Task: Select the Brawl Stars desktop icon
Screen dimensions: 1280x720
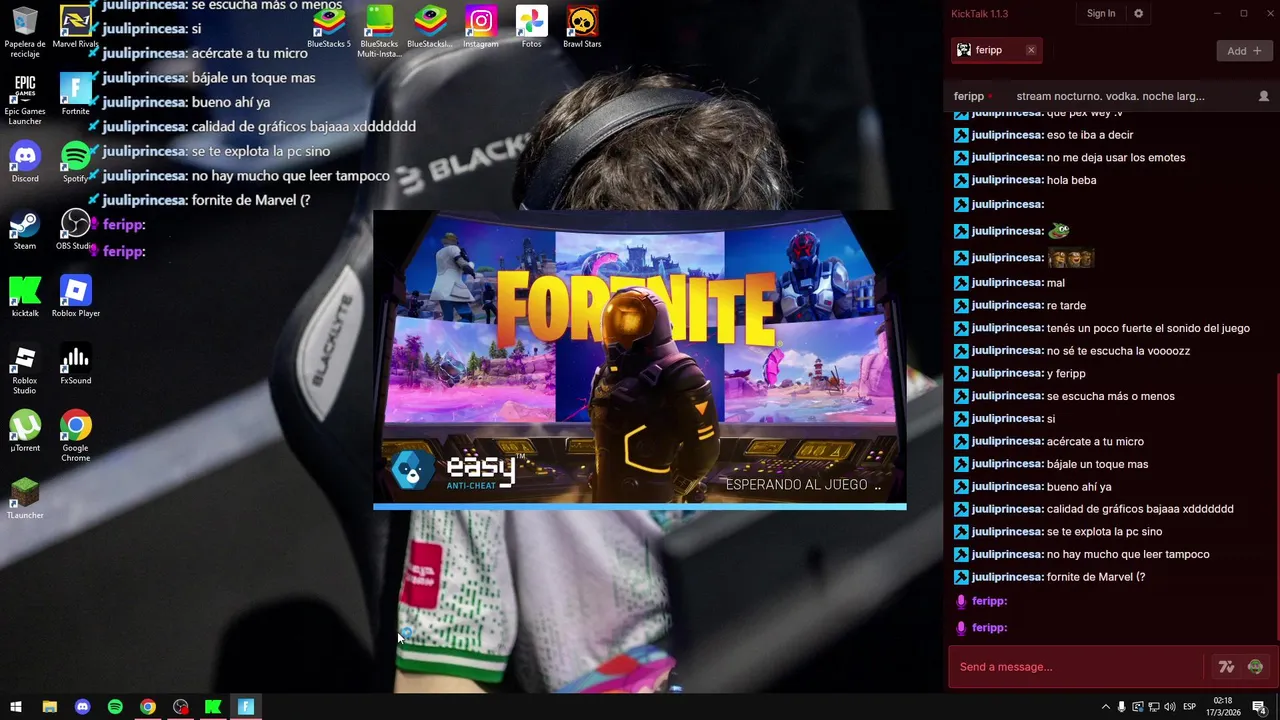Action: [582, 28]
